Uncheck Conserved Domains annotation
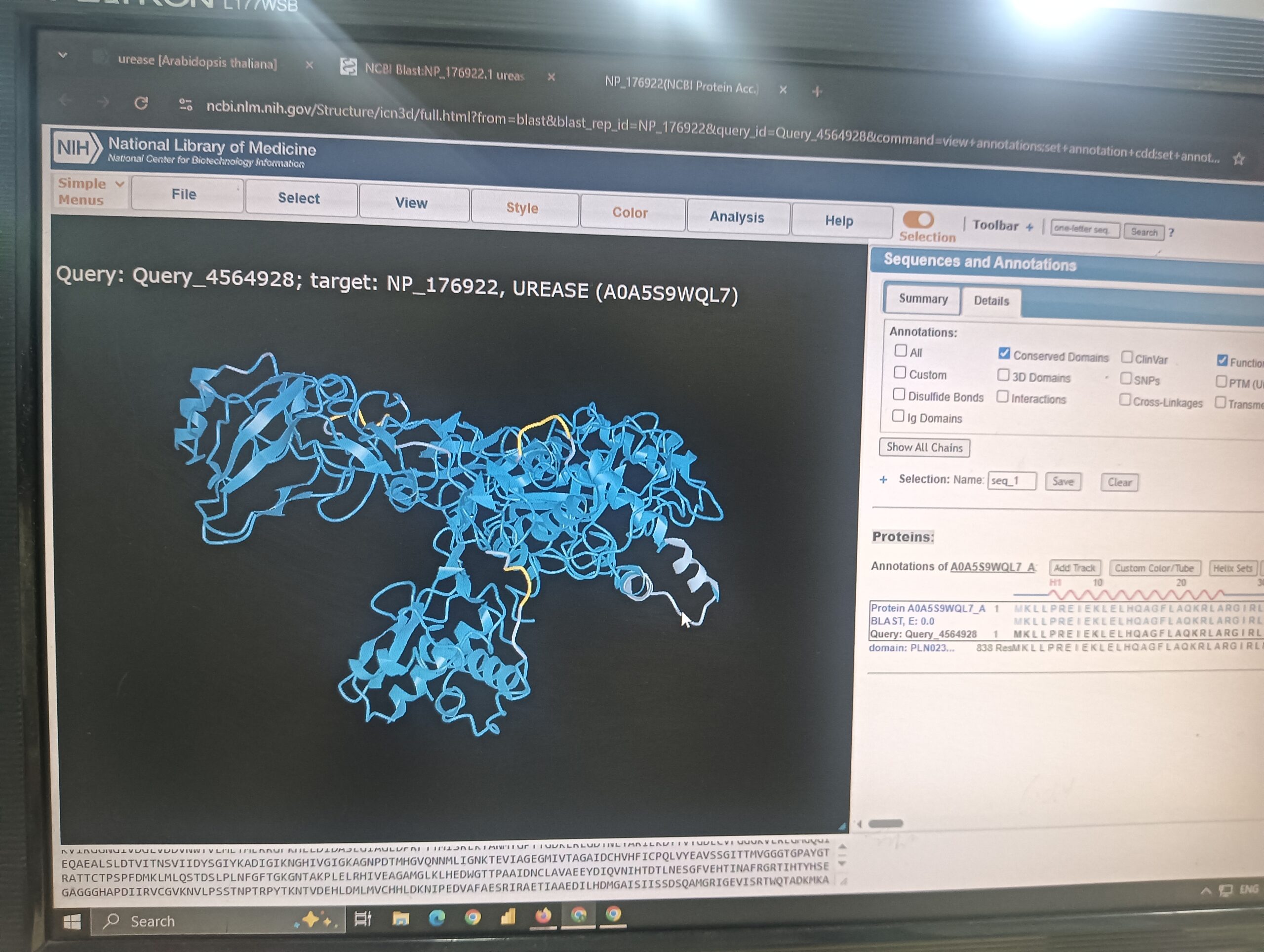The width and height of the screenshot is (1264, 952). pos(1004,353)
